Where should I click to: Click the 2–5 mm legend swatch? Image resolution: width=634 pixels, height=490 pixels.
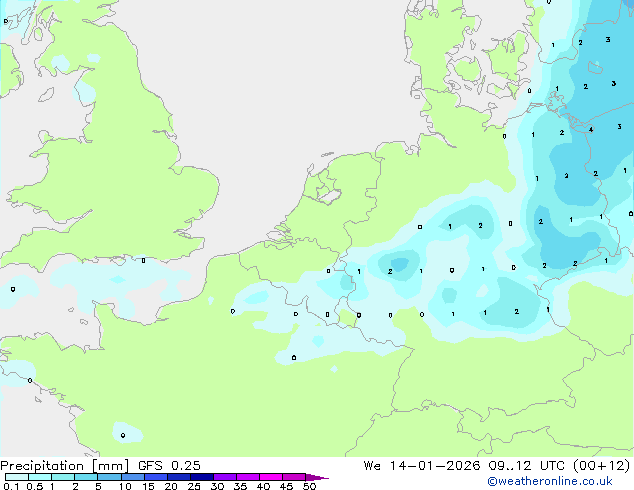(86, 477)
